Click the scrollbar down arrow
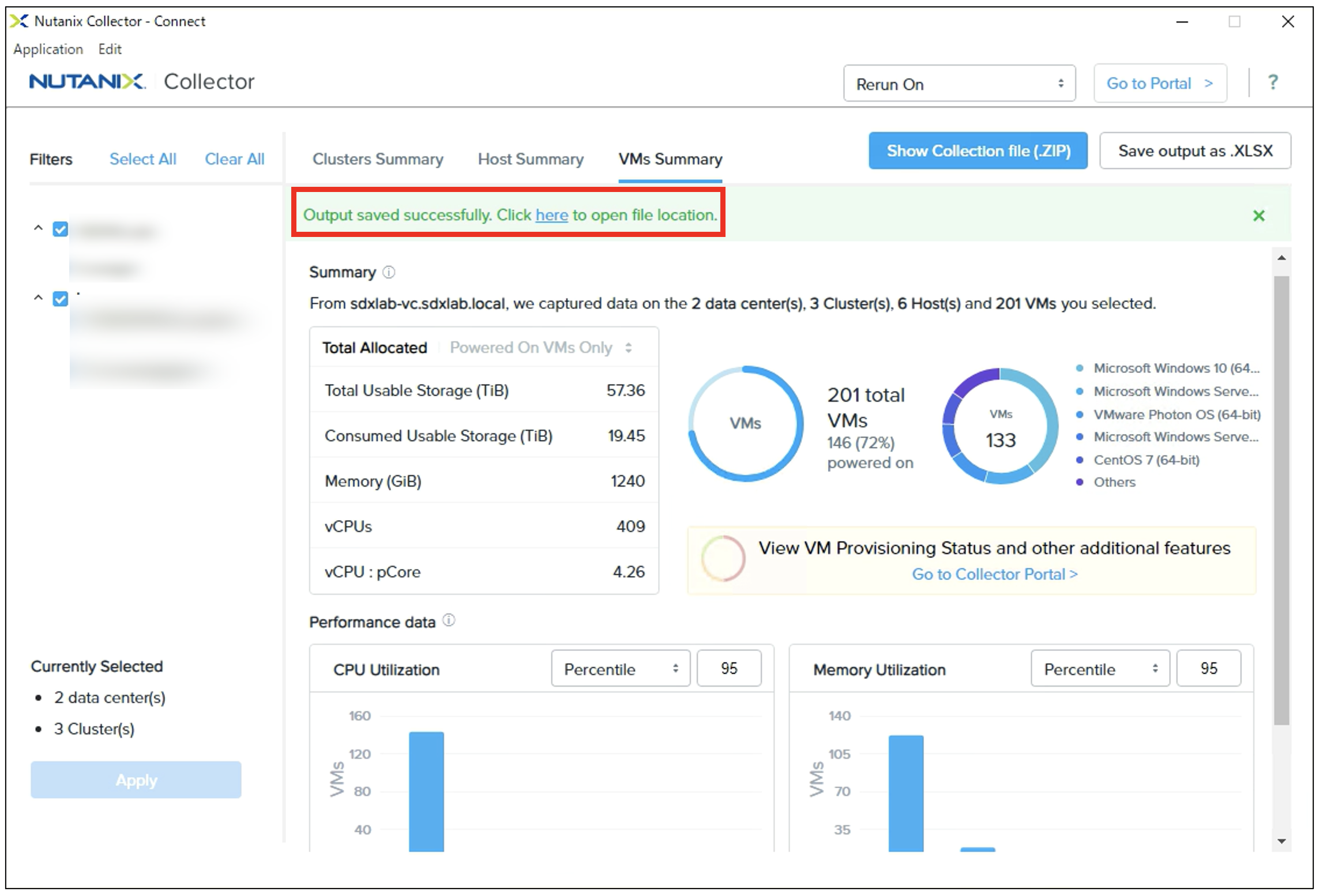Viewport: 1323px width, 896px height. [1281, 841]
